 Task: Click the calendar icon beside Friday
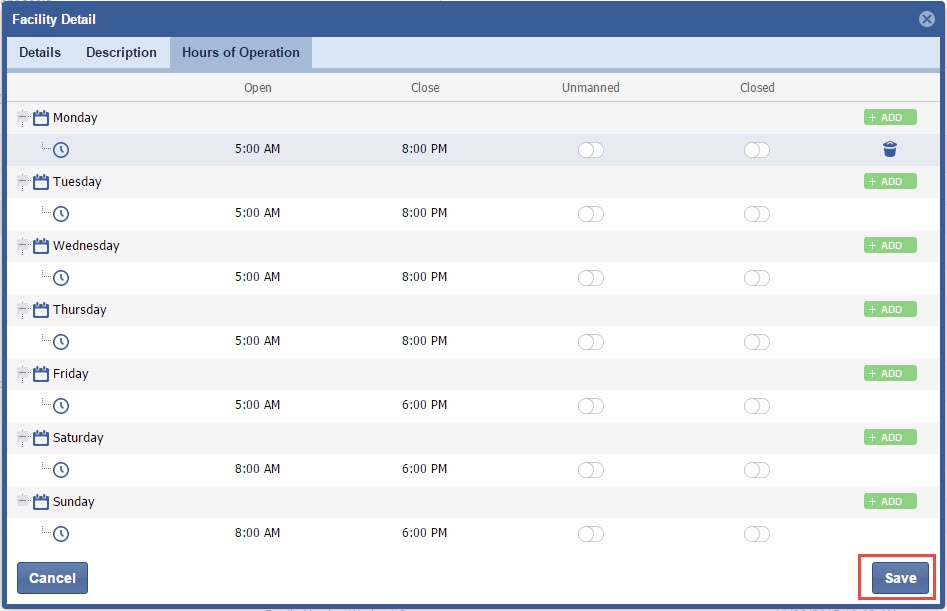point(41,374)
